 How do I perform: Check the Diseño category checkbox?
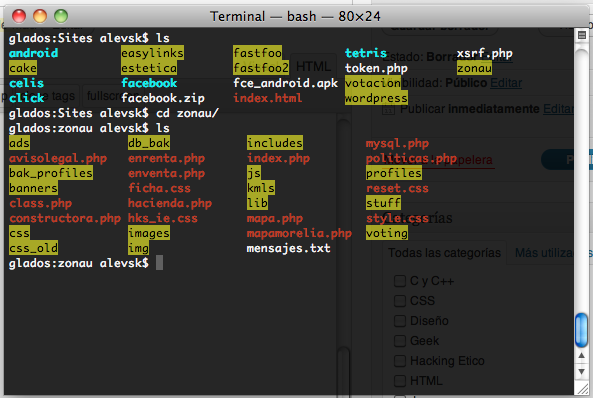[400, 321]
